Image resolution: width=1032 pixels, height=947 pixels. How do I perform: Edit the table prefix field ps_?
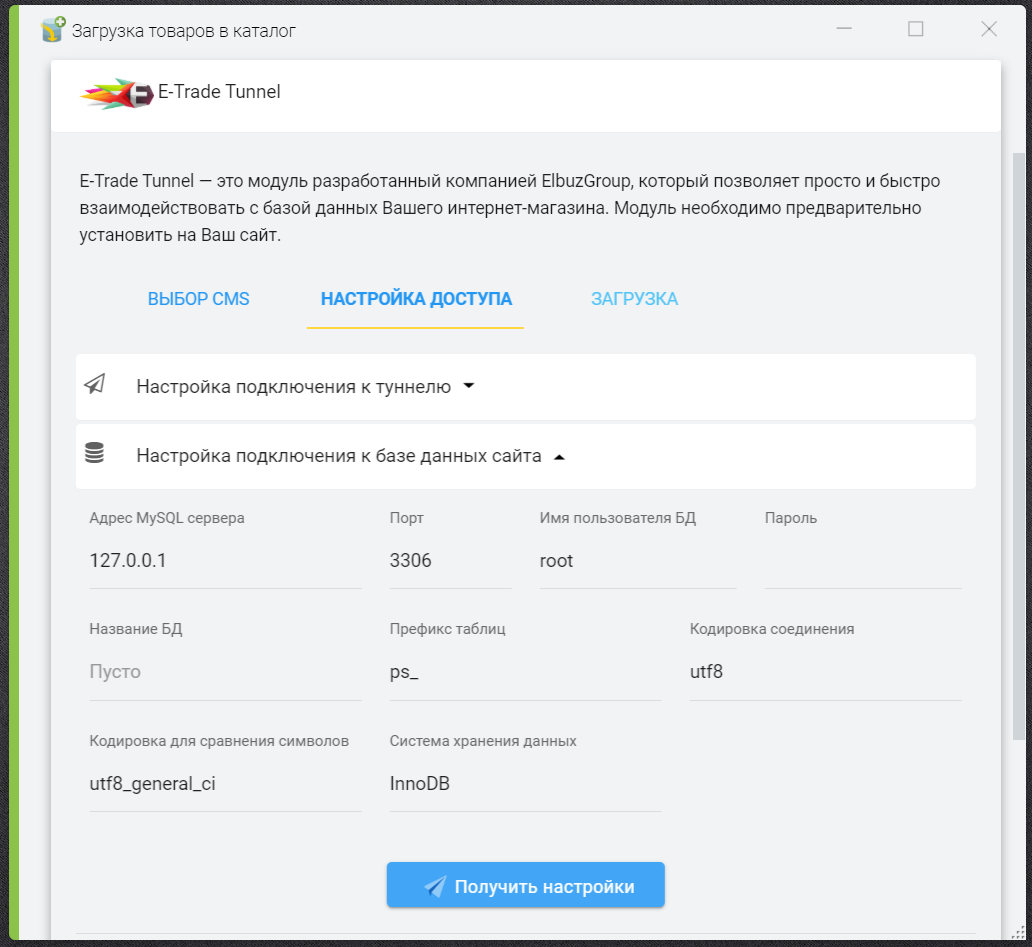coord(525,672)
